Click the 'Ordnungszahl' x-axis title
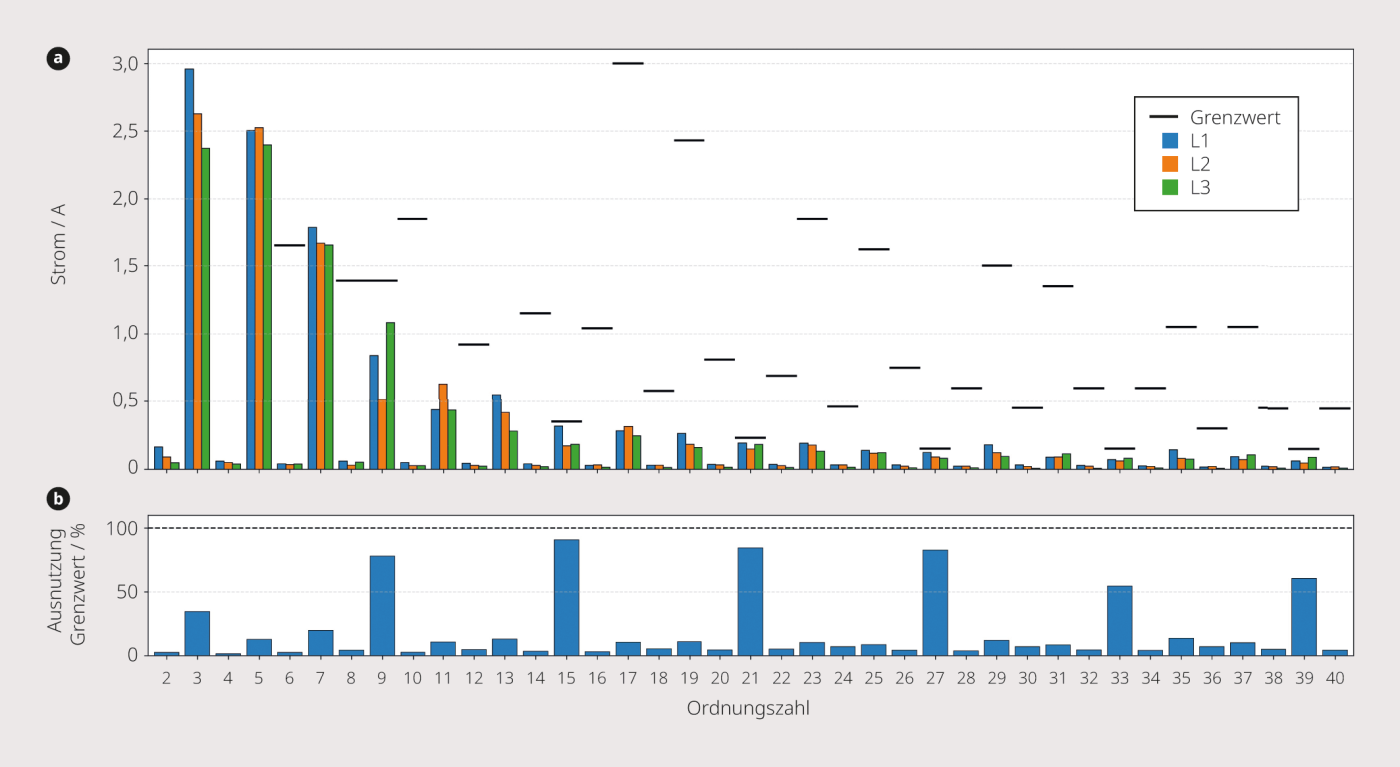The width and height of the screenshot is (1400, 767). [x=750, y=709]
